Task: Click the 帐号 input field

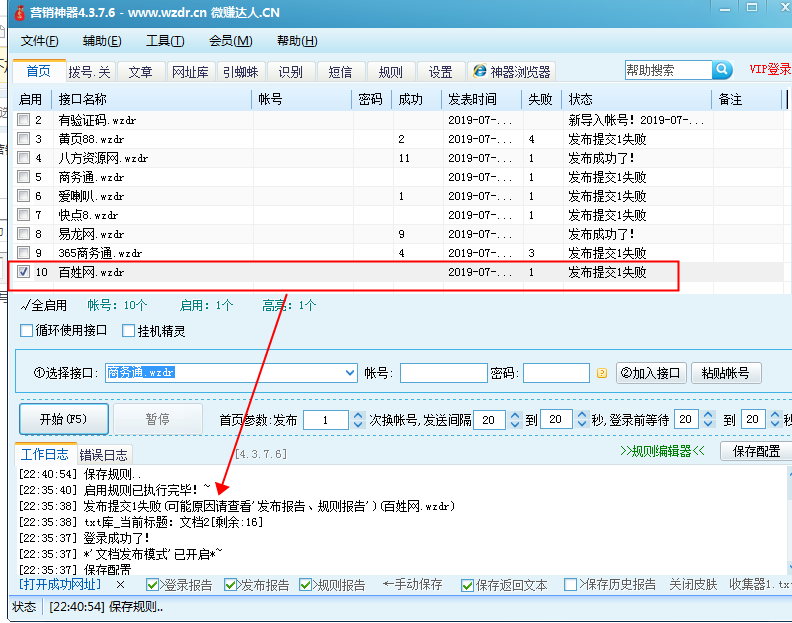Action: tap(443, 373)
